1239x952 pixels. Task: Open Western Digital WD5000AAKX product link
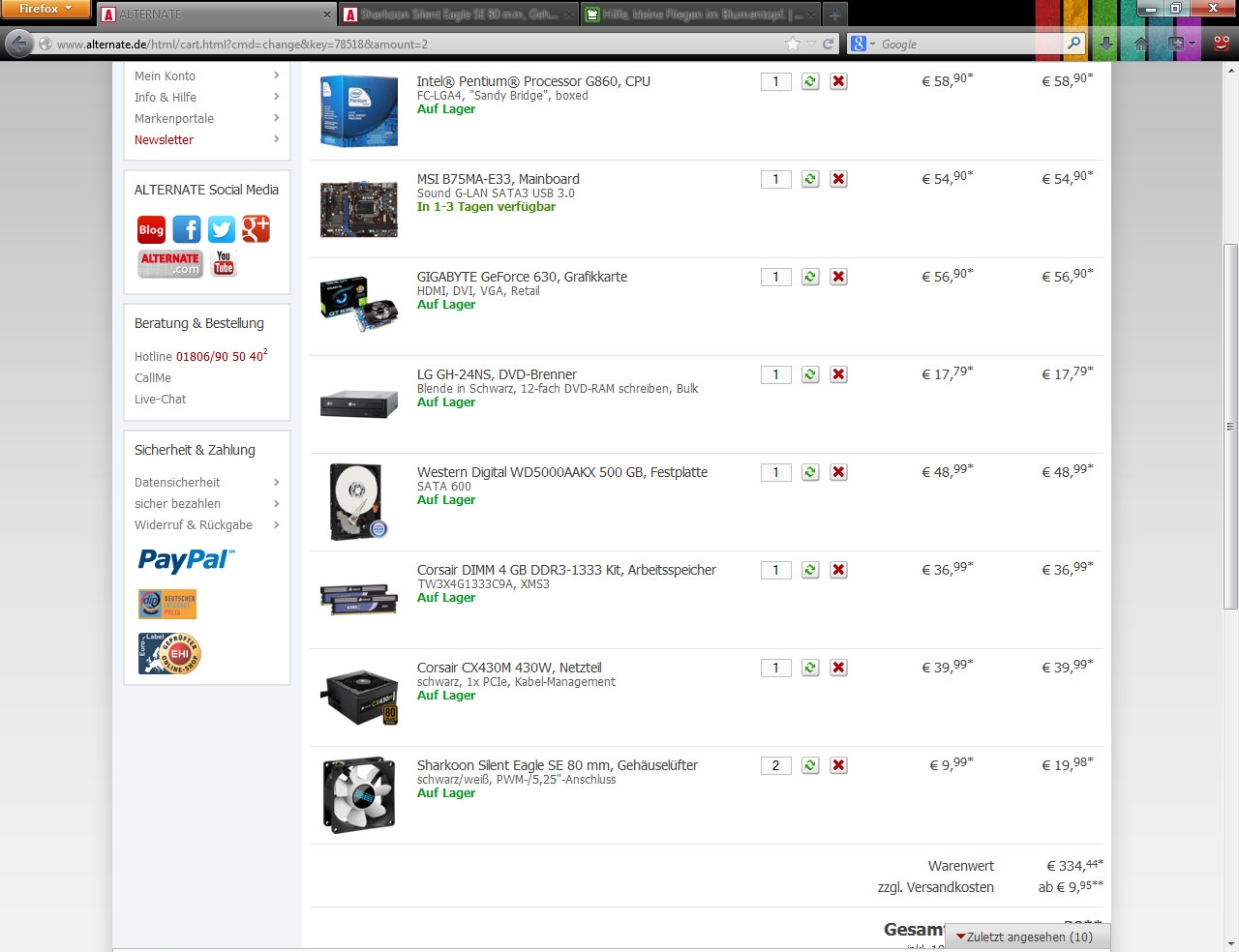(x=562, y=472)
